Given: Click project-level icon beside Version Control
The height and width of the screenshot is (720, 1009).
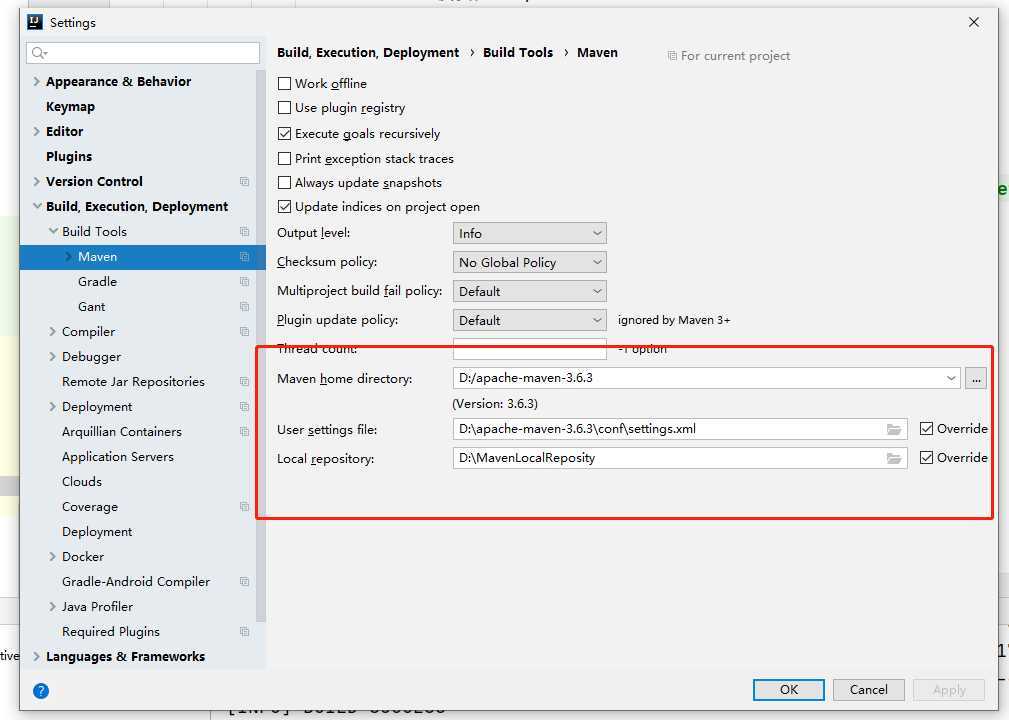Looking at the screenshot, I should coord(245,181).
